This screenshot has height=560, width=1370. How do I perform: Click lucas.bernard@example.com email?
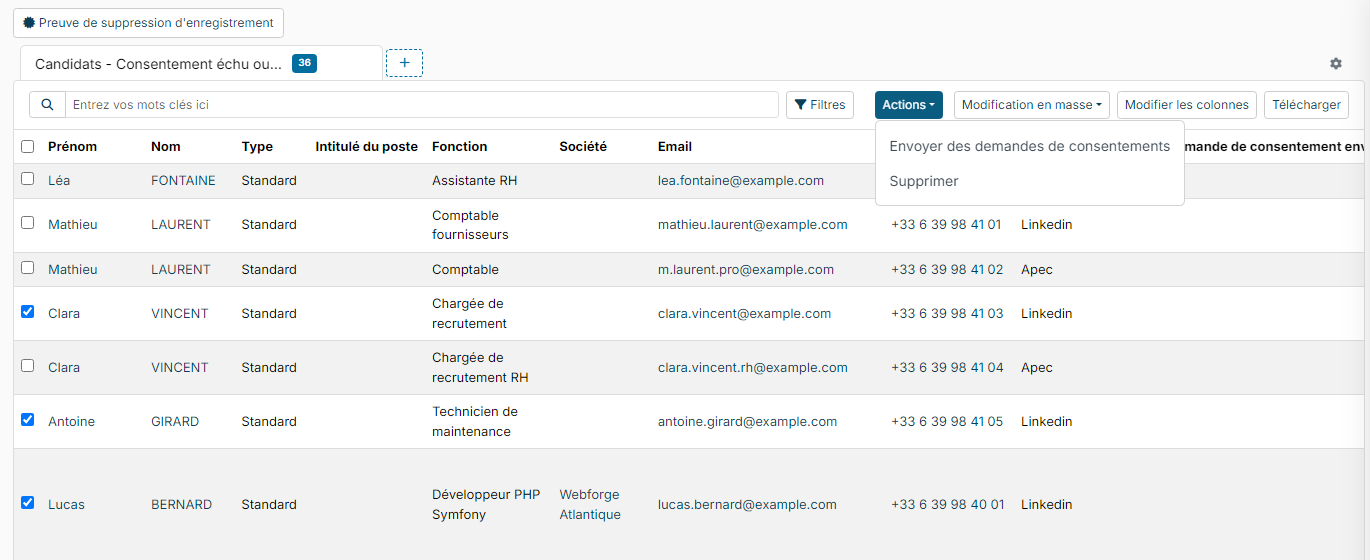pos(747,505)
